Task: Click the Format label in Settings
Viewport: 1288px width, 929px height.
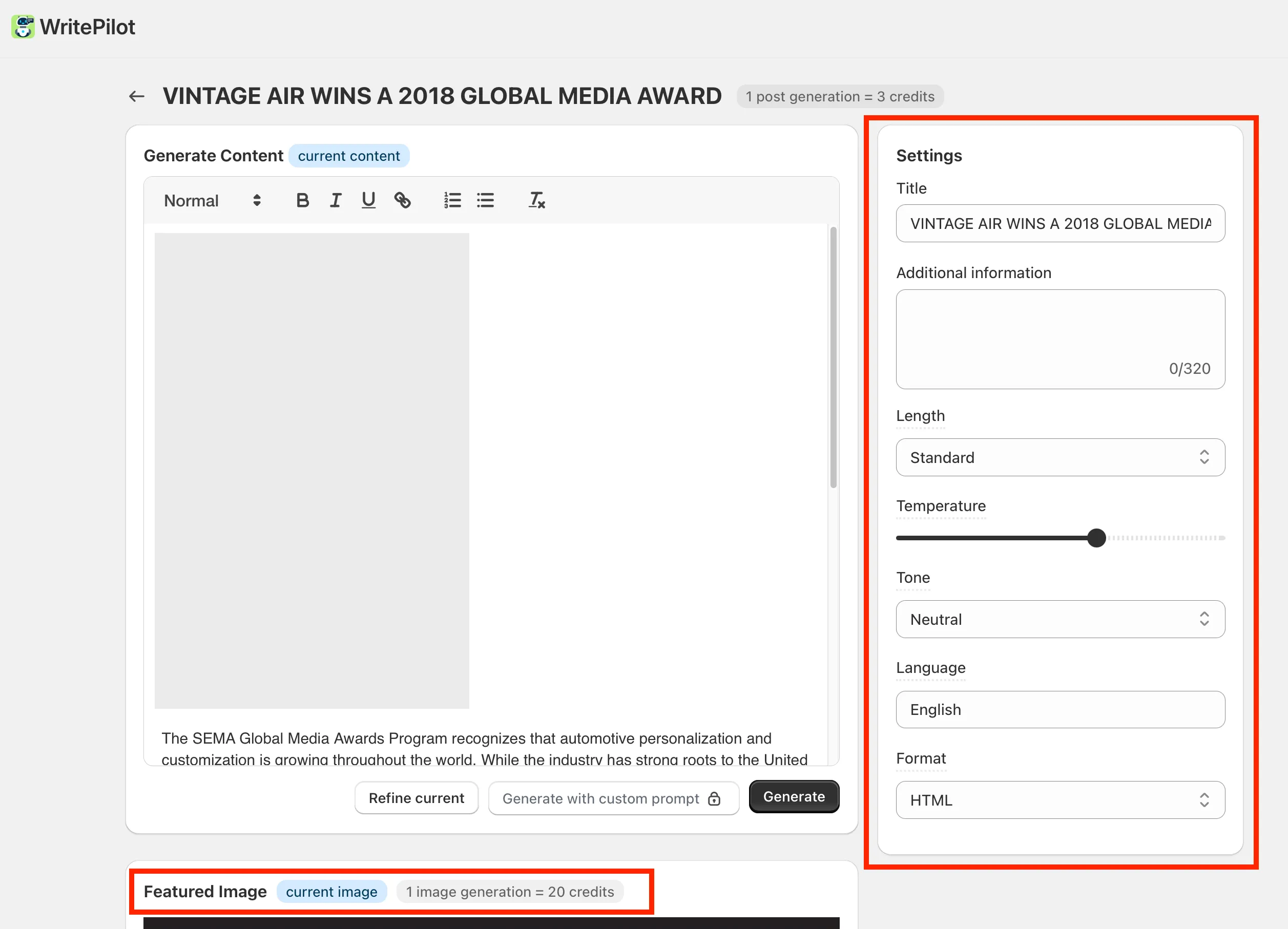Action: [921, 758]
